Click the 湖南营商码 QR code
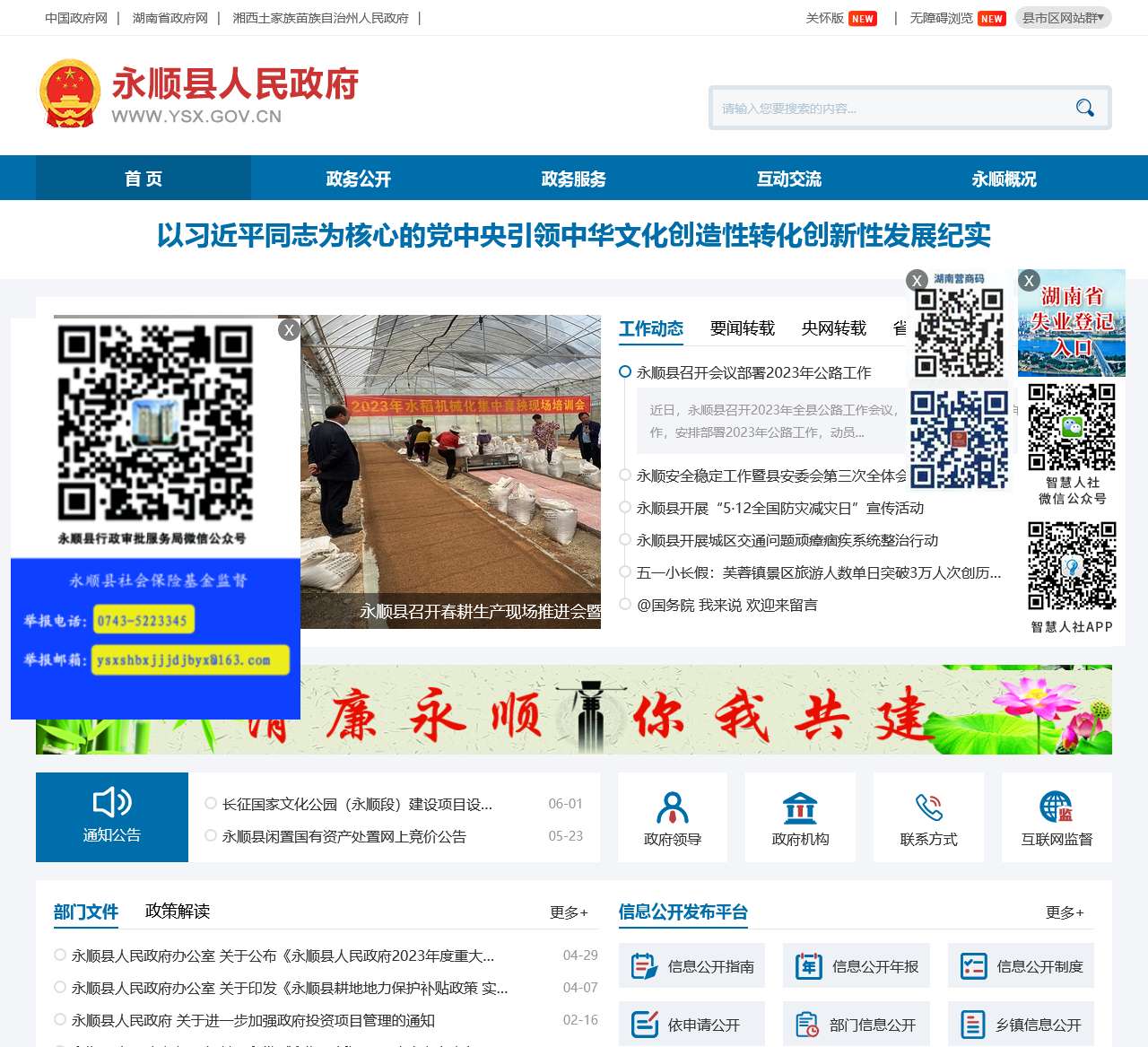The width and height of the screenshot is (1148, 1047). coord(959,333)
